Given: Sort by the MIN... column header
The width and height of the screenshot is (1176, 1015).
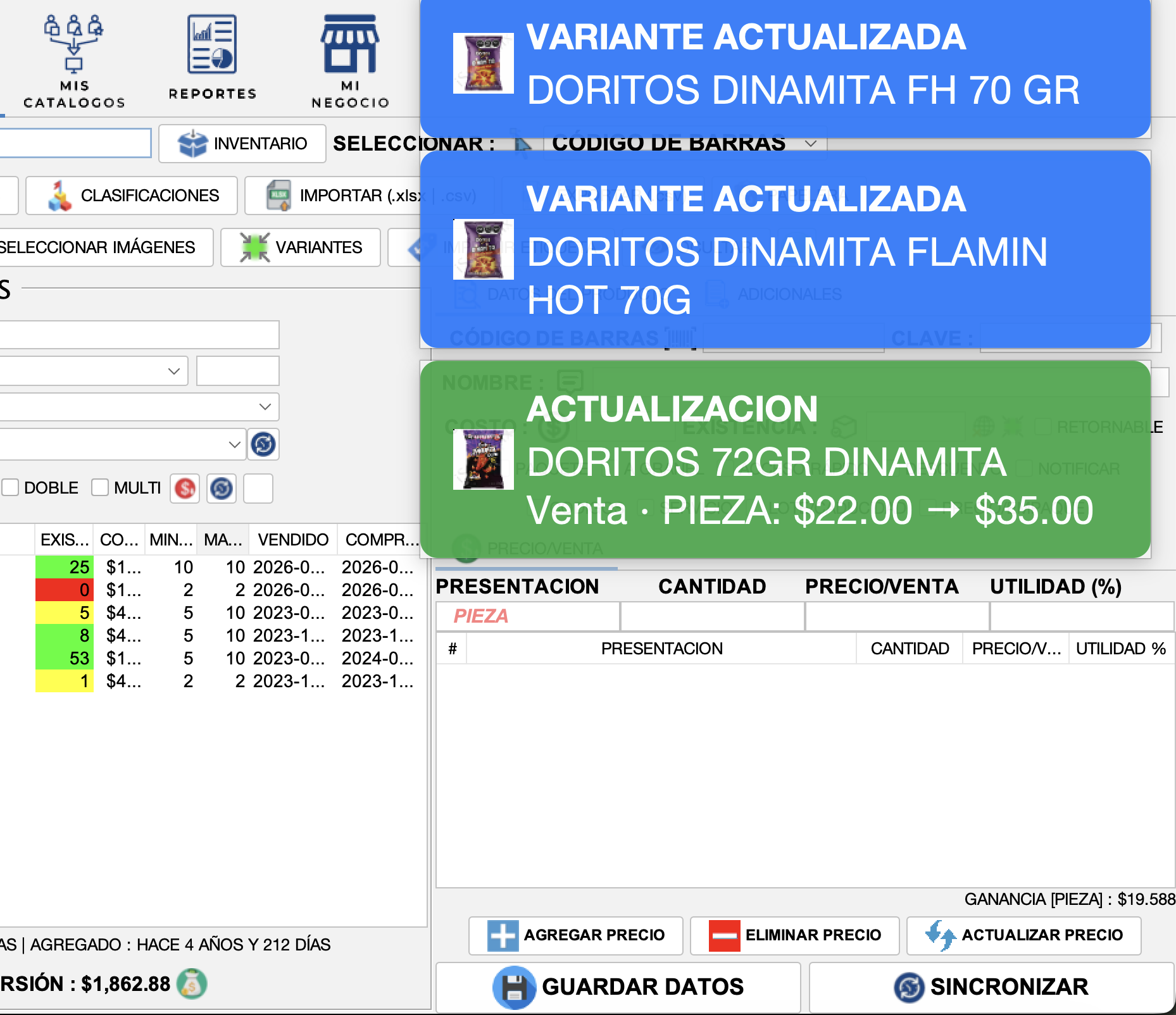Looking at the screenshot, I should (x=171, y=540).
